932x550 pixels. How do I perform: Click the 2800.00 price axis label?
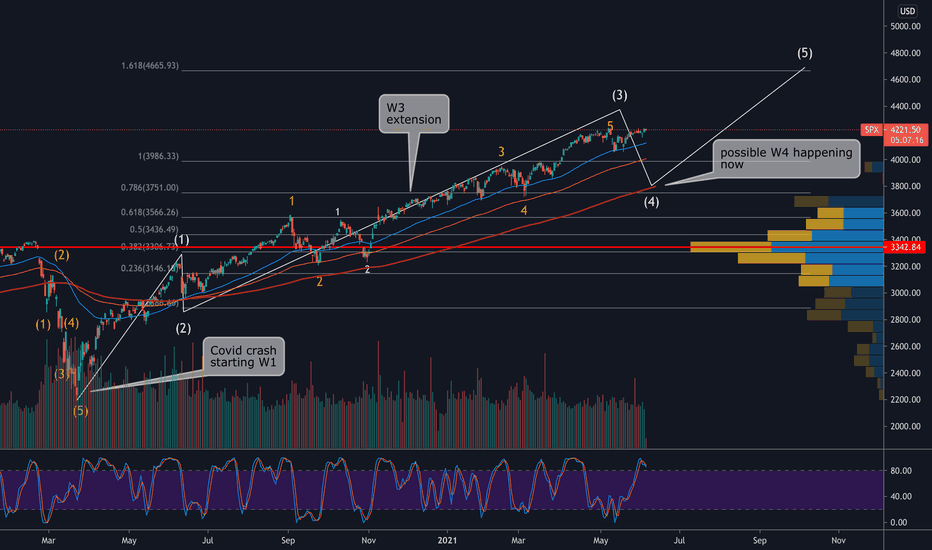[905, 320]
